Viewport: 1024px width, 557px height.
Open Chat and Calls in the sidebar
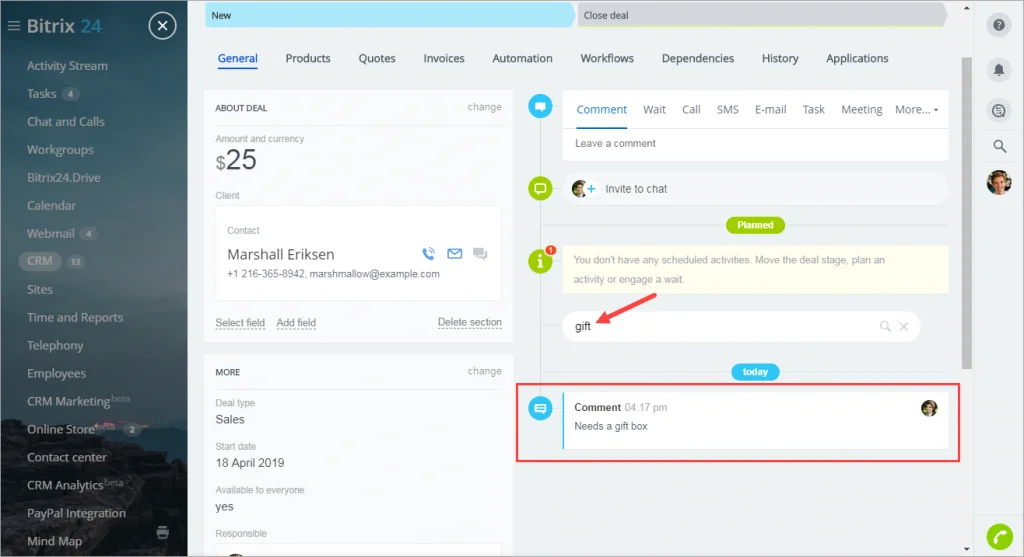point(65,121)
